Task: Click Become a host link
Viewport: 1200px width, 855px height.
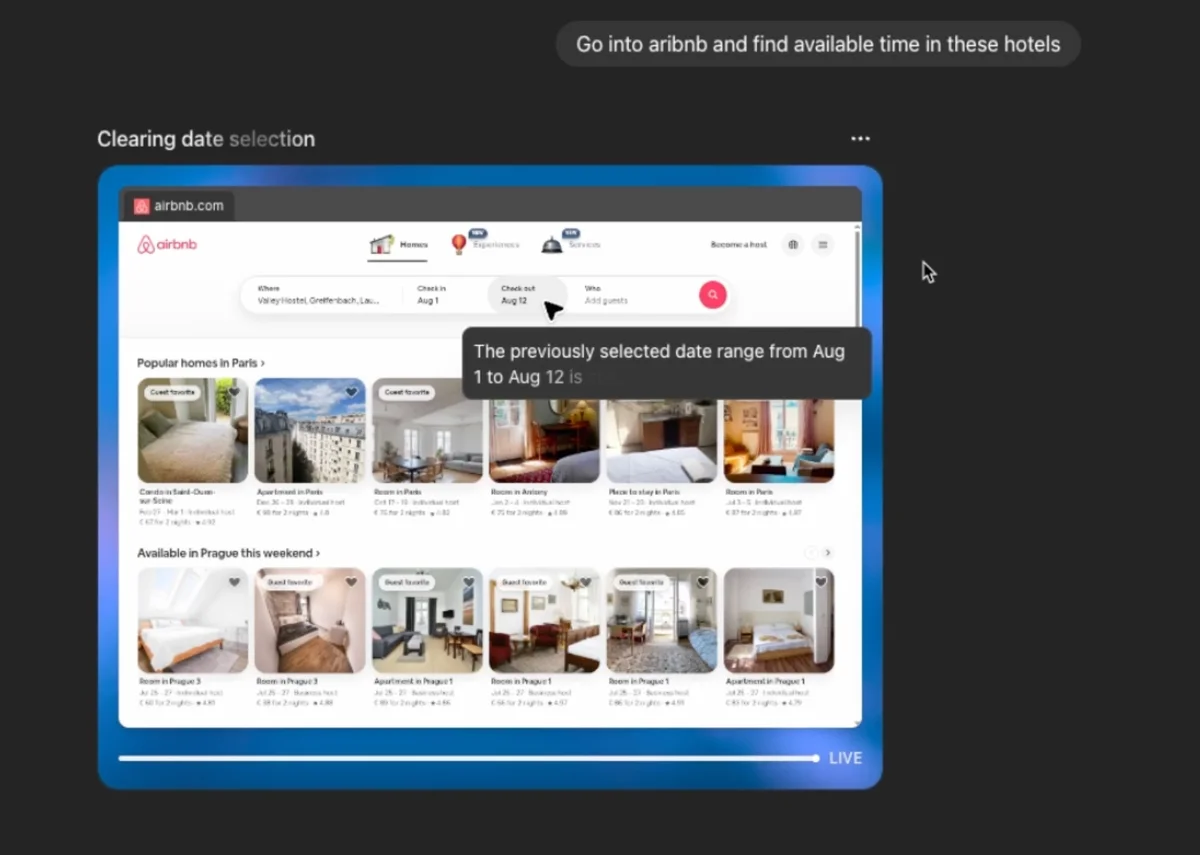Action: click(x=739, y=245)
